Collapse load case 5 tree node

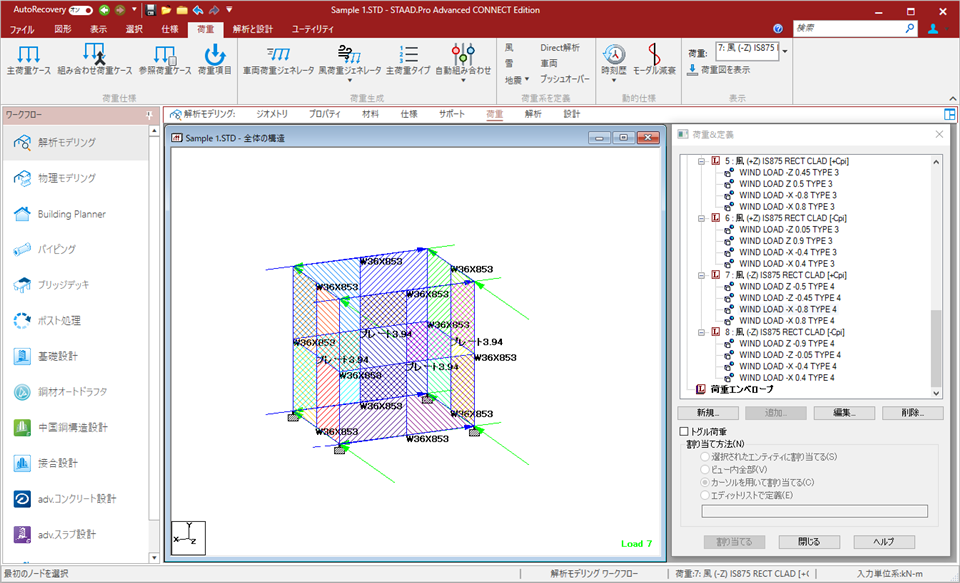click(x=702, y=161)
